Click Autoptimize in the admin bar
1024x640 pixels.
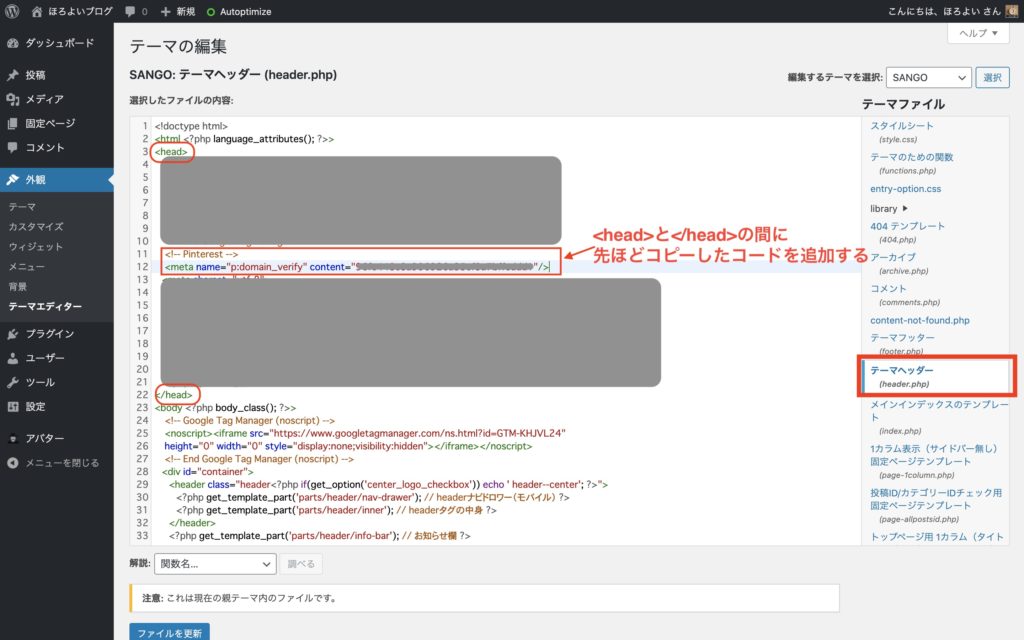(x=246, y=12)
